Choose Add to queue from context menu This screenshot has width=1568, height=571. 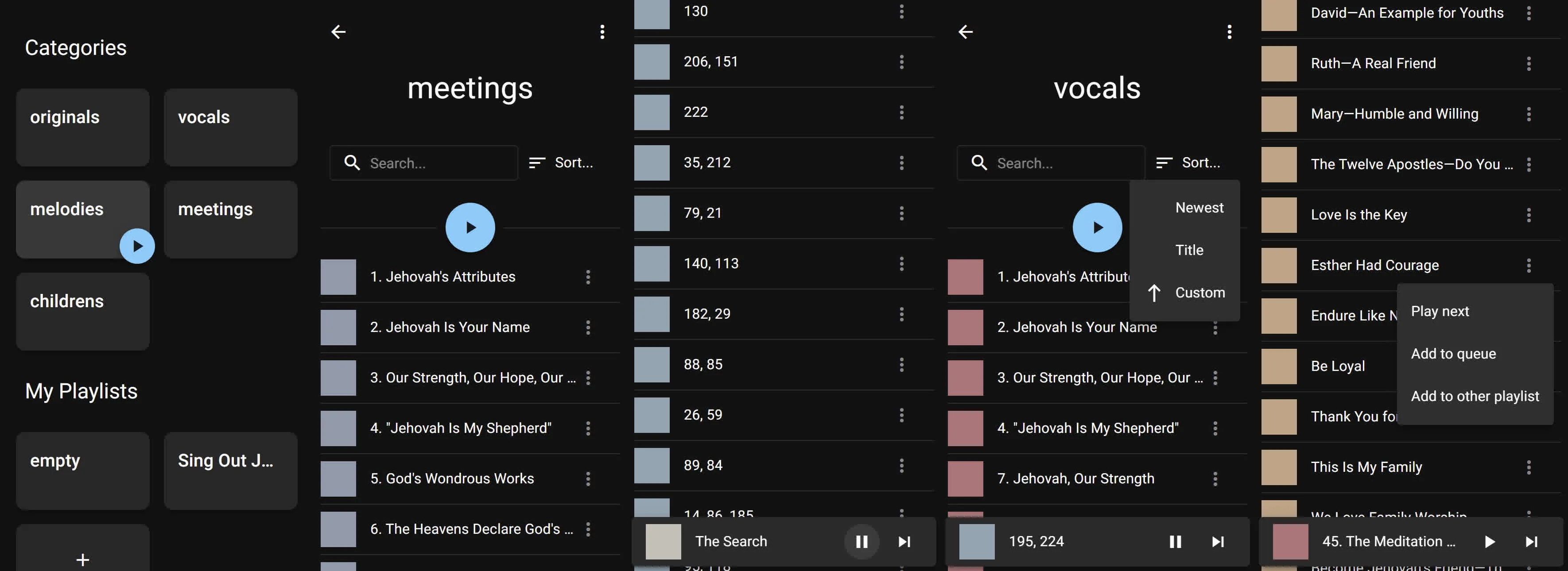[1475, 354]
